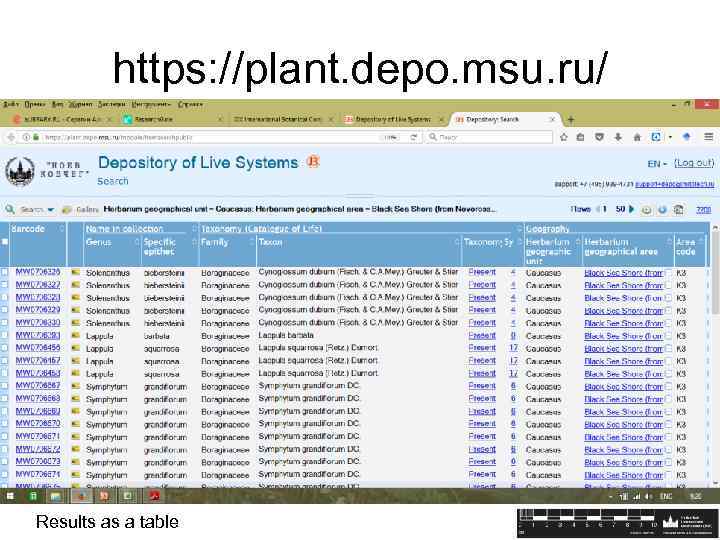Open the Gallery view button

click(81, 210)
